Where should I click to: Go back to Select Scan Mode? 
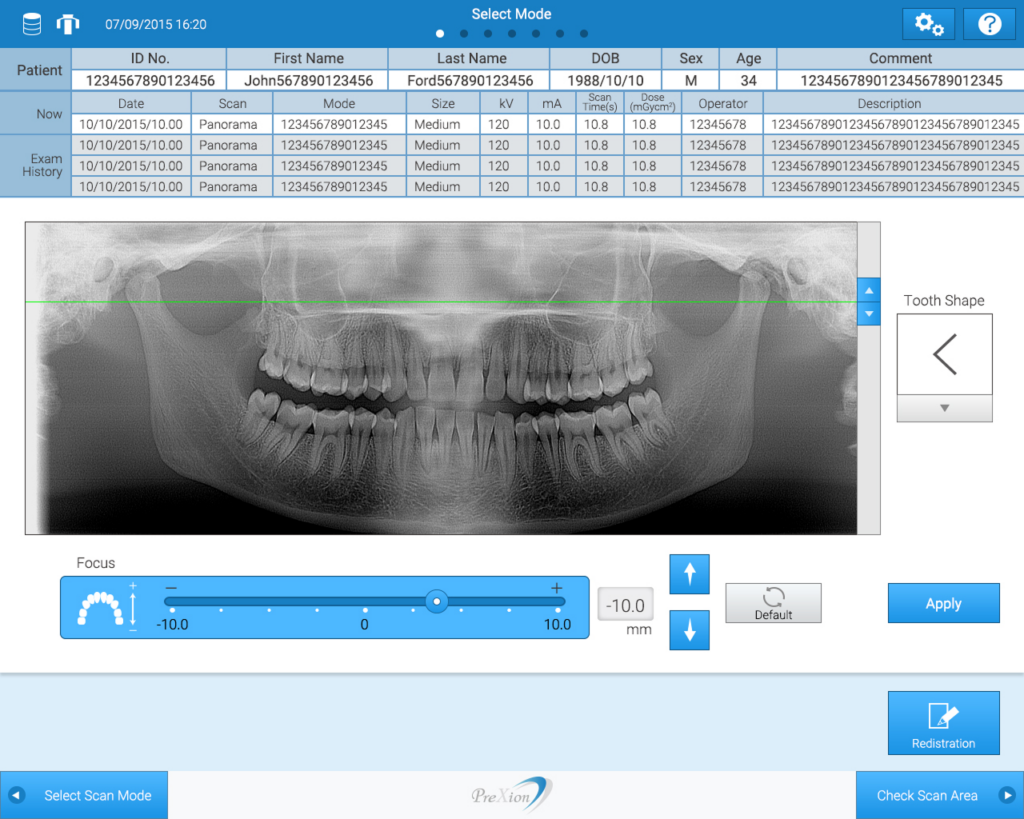pos(84,795)
